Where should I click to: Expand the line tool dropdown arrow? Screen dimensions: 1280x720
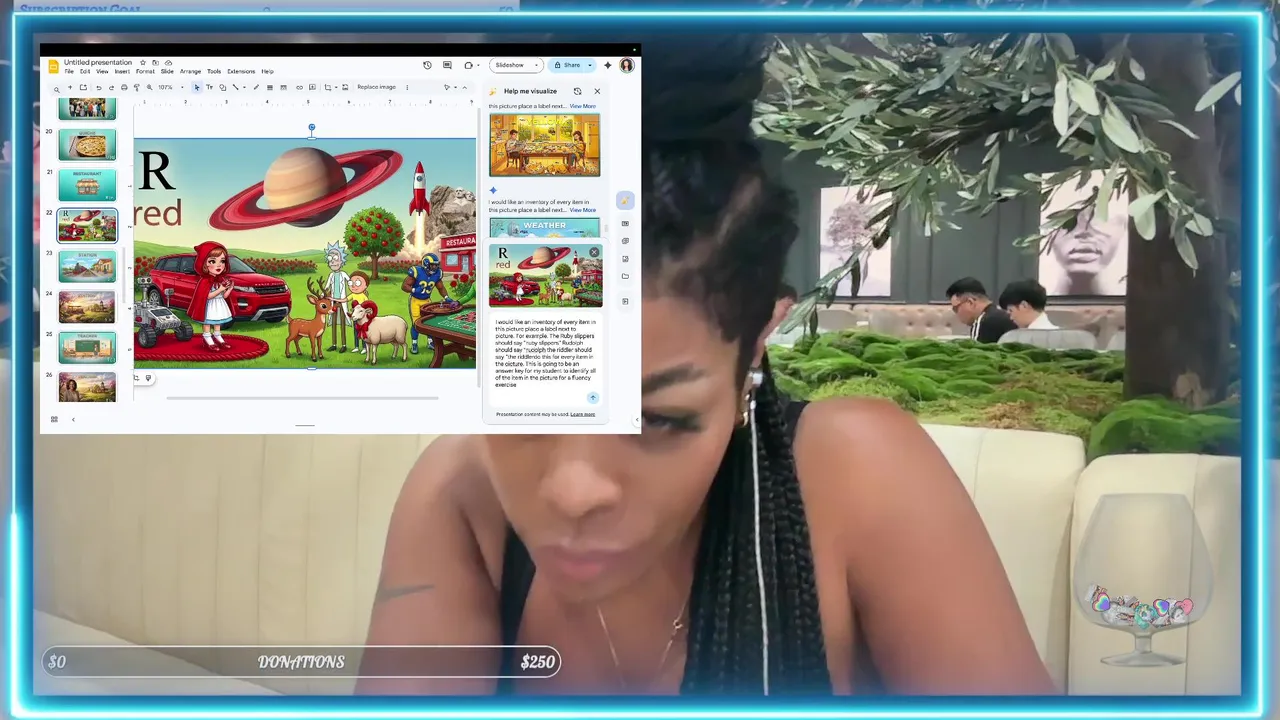(x=244, y=87)
